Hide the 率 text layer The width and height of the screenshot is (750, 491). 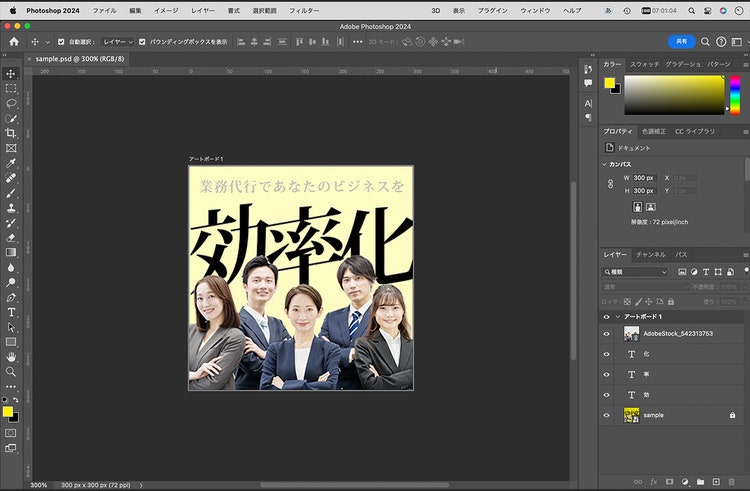tap(607, 374)
